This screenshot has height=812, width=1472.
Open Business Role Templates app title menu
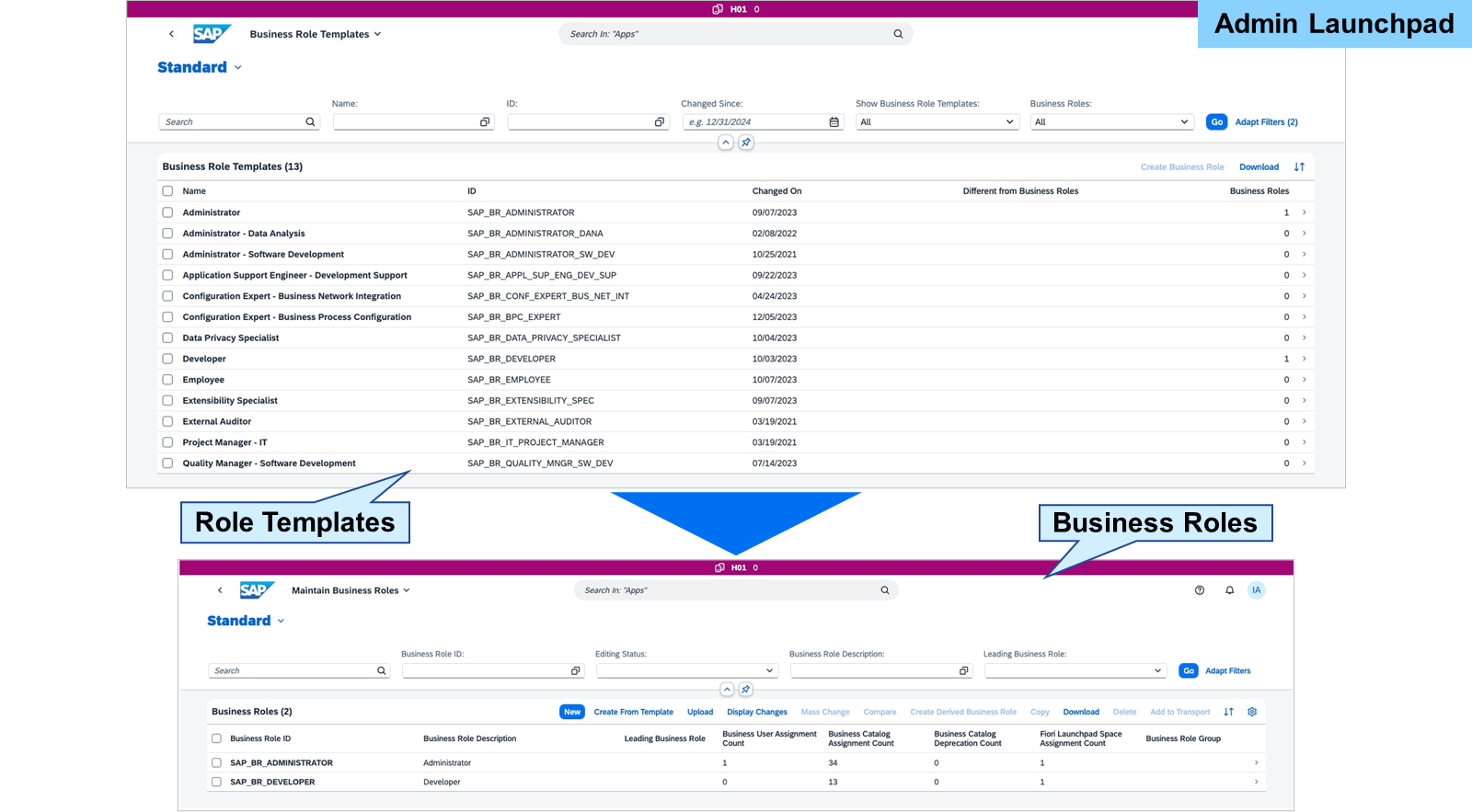[316, 34]
